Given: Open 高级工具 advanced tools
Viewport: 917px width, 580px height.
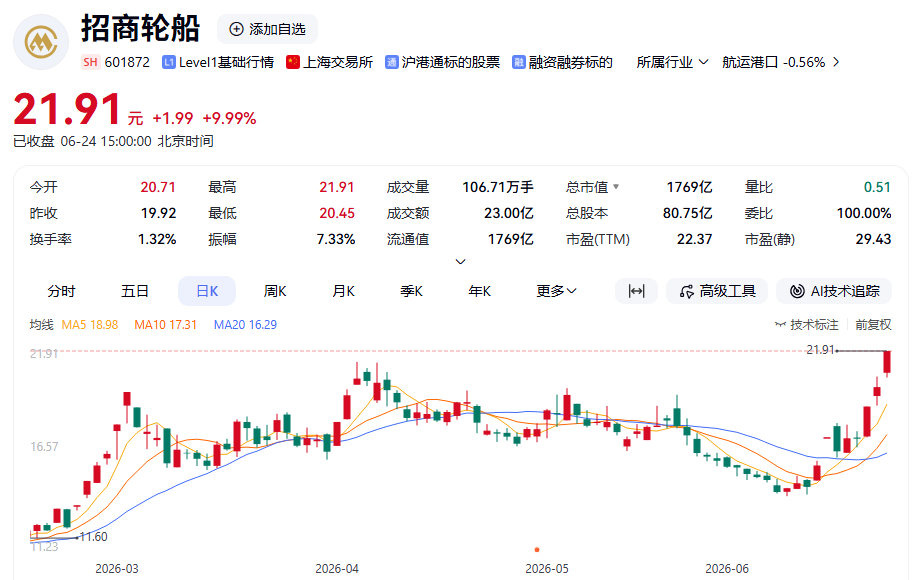Looking at the screenshot, I should pos(717,291).
